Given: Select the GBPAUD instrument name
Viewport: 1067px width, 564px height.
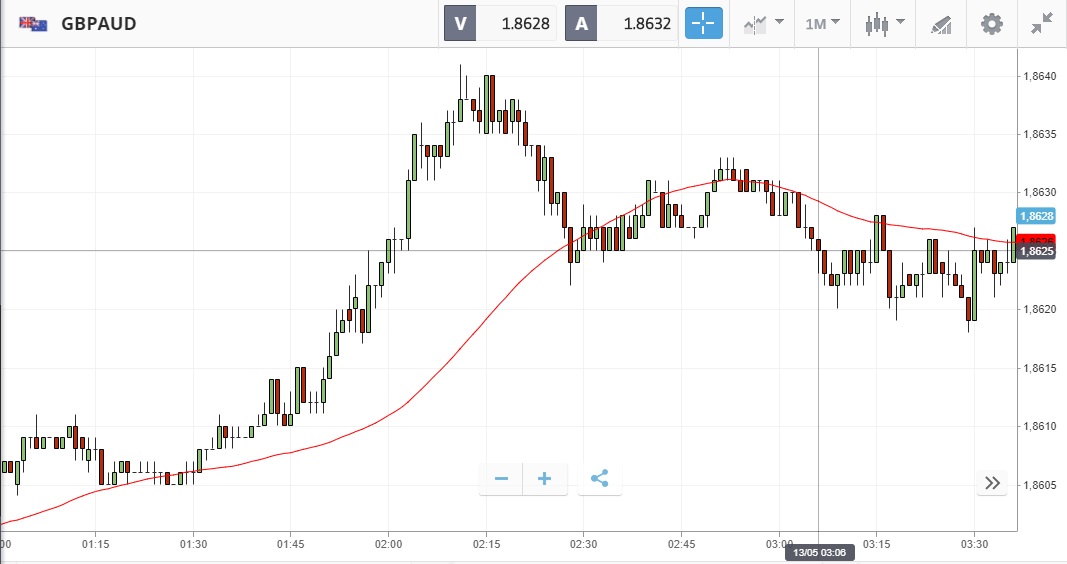Looking at the screenshot, I should coord(99,24).
